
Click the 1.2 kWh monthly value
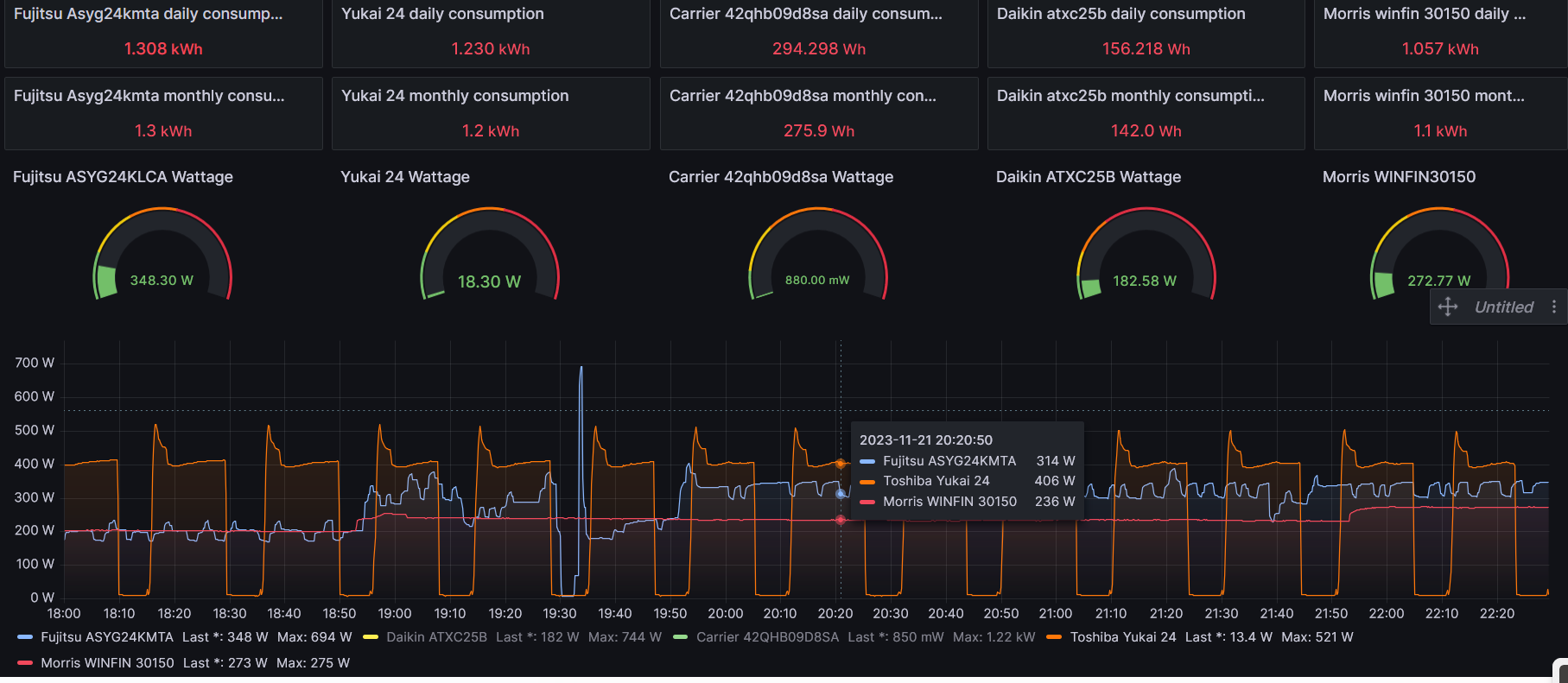pyautogui.click(x=491, y=131)
